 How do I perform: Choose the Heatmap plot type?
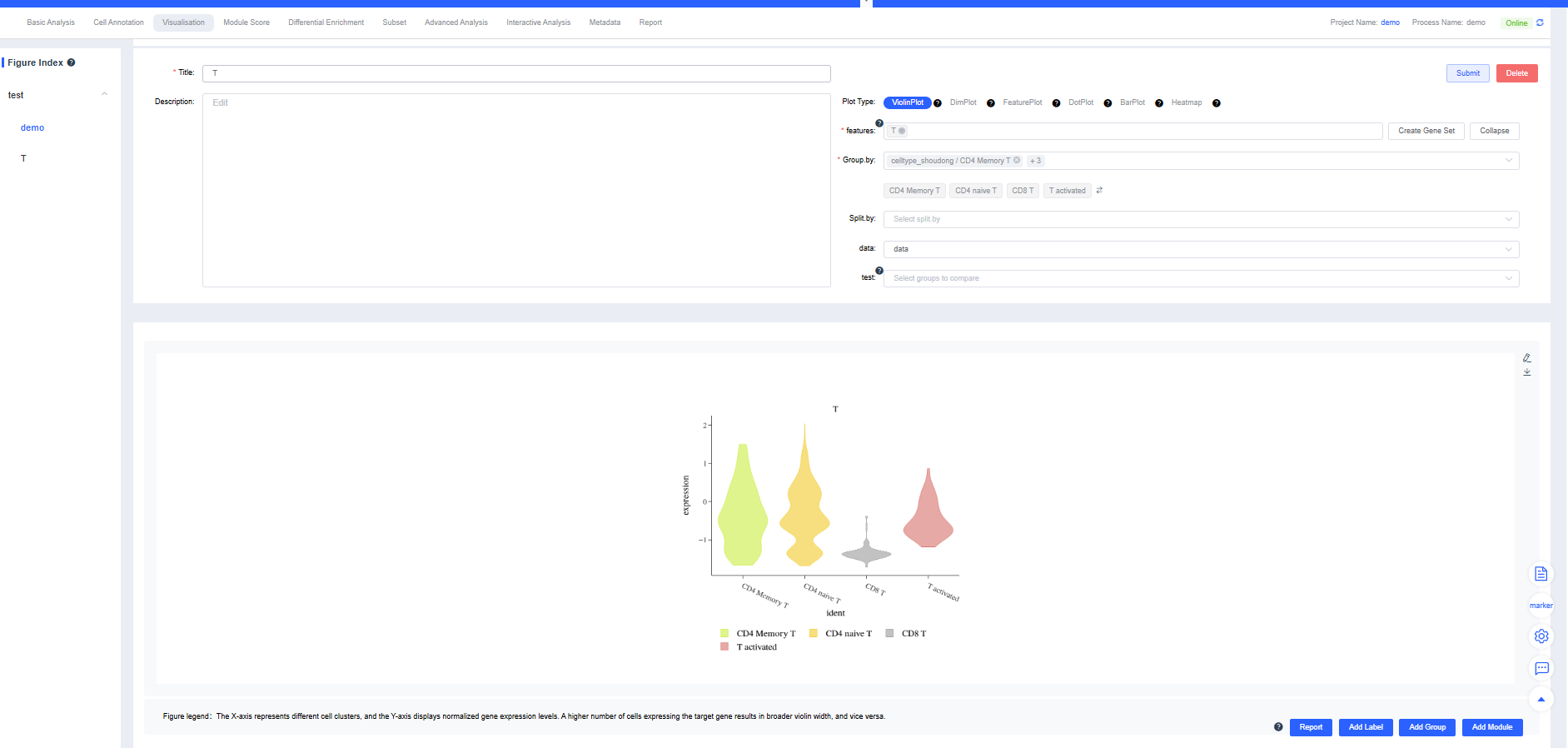[1186, 102]
